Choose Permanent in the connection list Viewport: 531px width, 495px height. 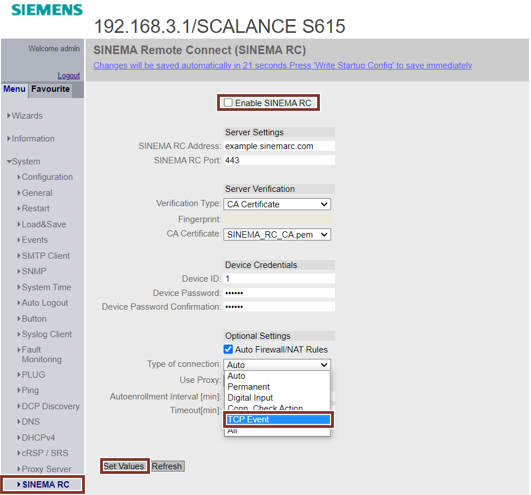277,387
